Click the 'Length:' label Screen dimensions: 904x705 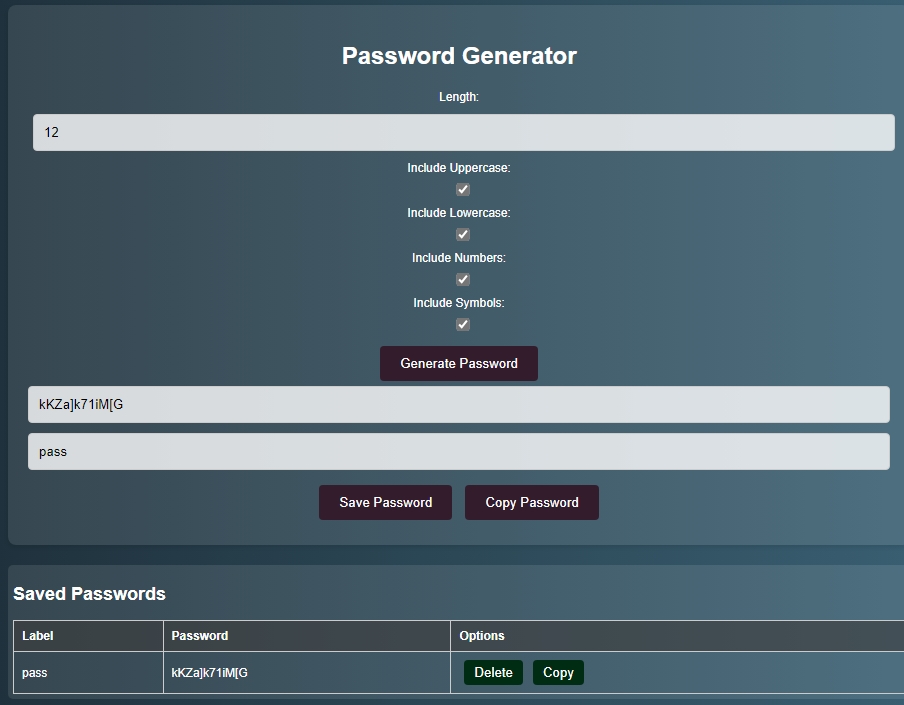pos(459,97)
